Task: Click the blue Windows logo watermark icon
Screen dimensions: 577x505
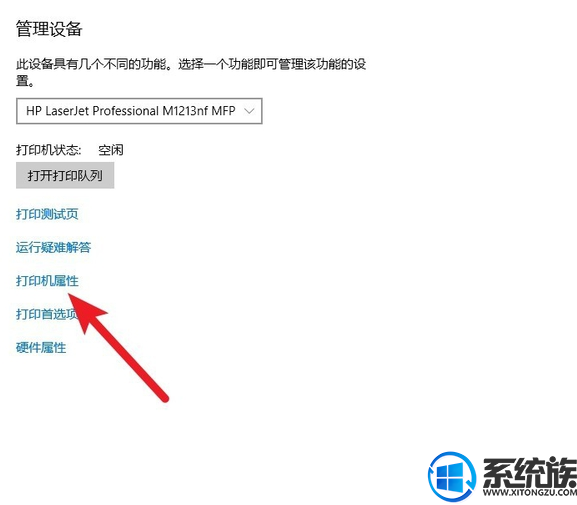Action: pos(452,476)
